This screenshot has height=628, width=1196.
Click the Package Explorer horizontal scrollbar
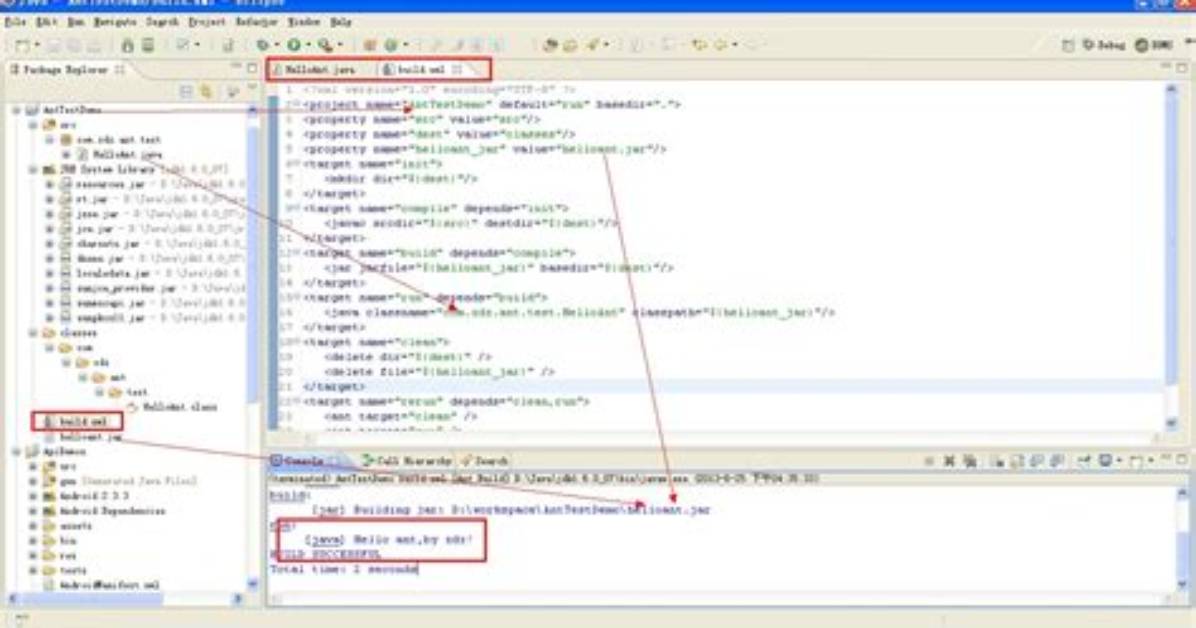pos(126,599)
